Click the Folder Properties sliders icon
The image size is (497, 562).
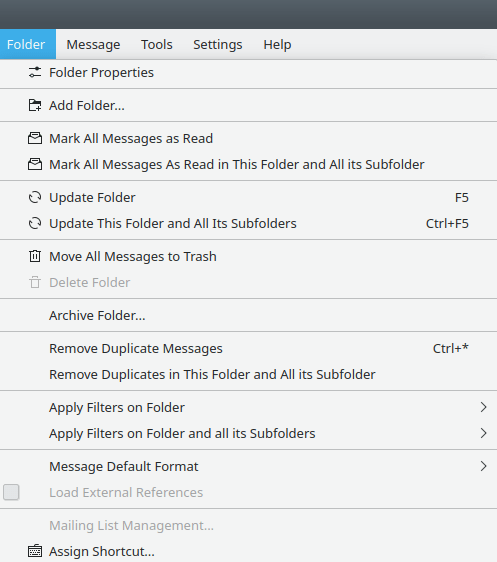(x=35, y=72)
